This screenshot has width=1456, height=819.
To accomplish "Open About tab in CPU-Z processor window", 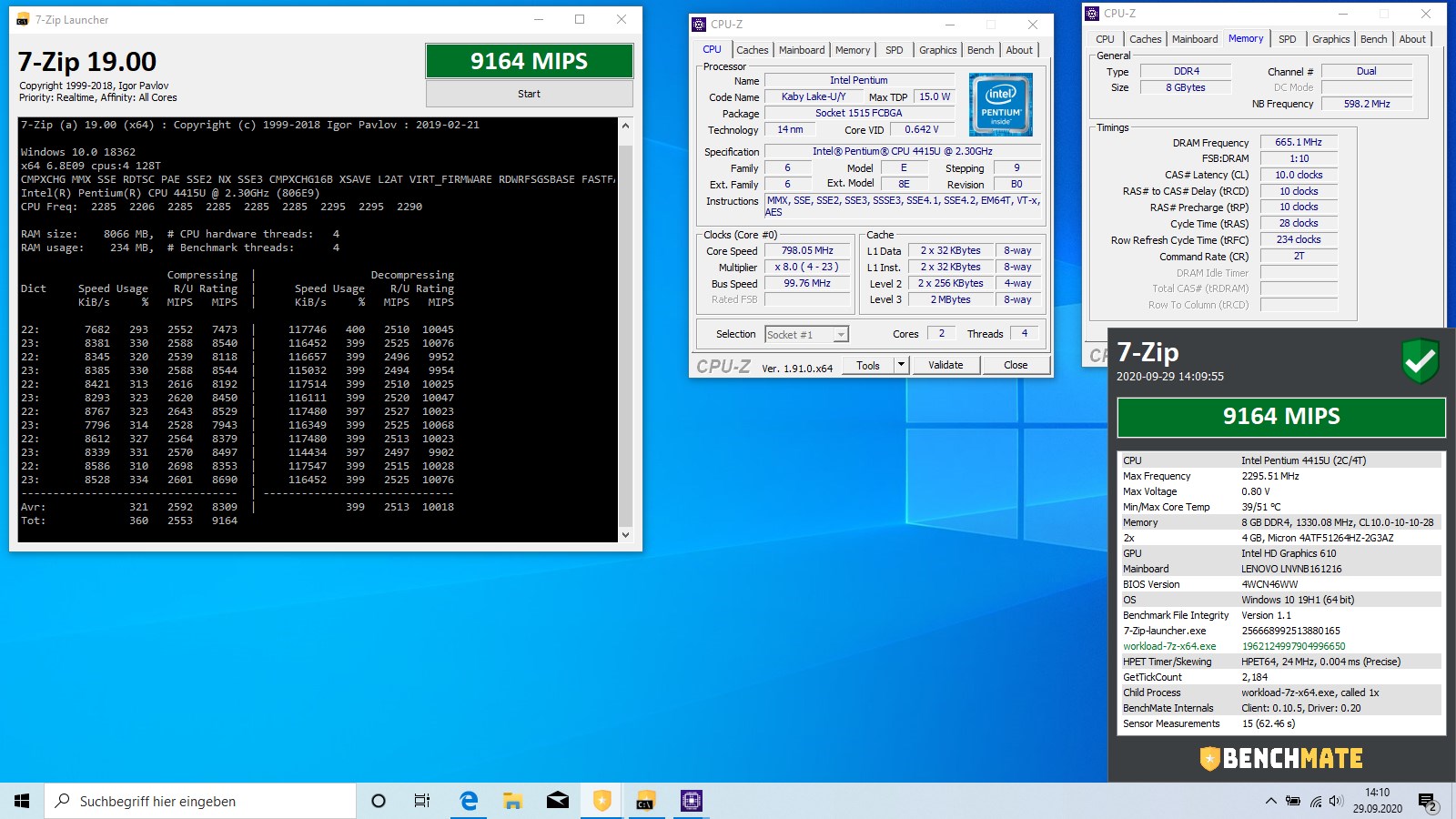I will click(x=1019, y=50).
